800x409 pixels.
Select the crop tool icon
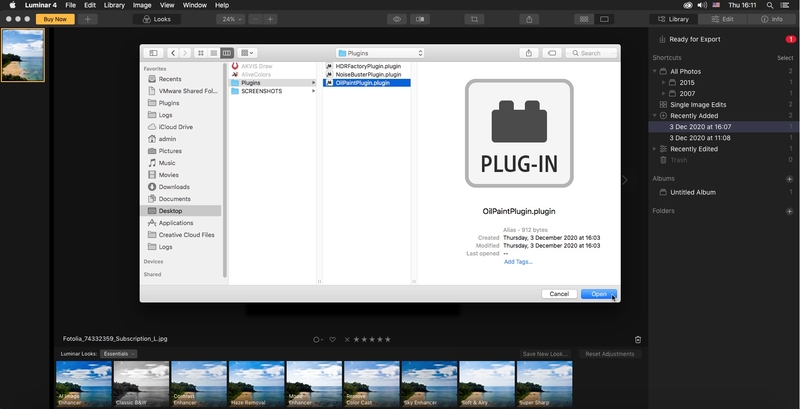474,19
